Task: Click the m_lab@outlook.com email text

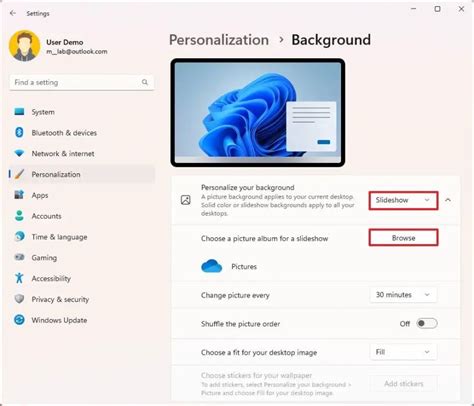Action: pos(77,51)
